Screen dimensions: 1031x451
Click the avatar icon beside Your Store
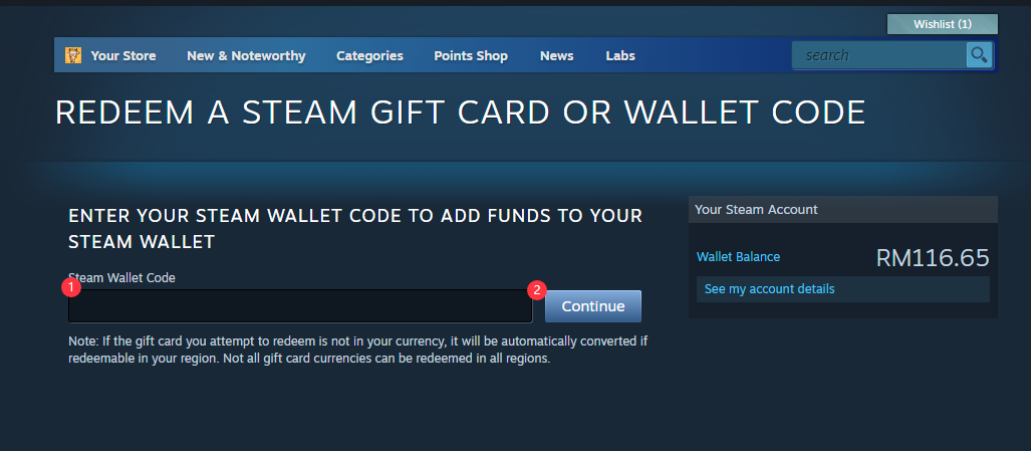pyautogui.click(x=73, y=55)
